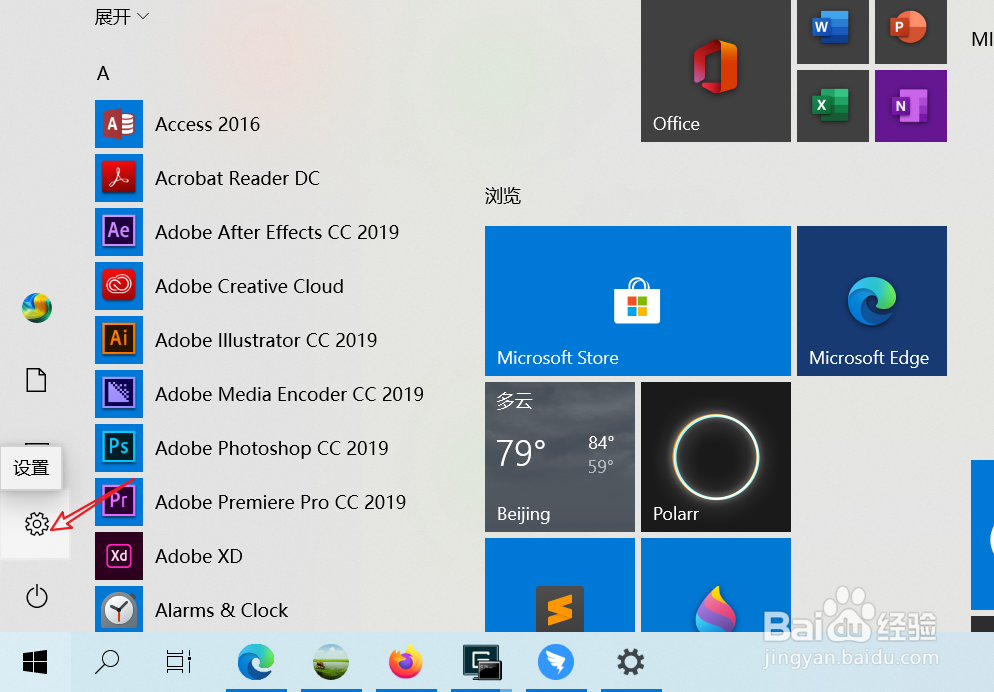Click the 浏览 group heading
The image size is (994, 692).
[x=503, y=196]
